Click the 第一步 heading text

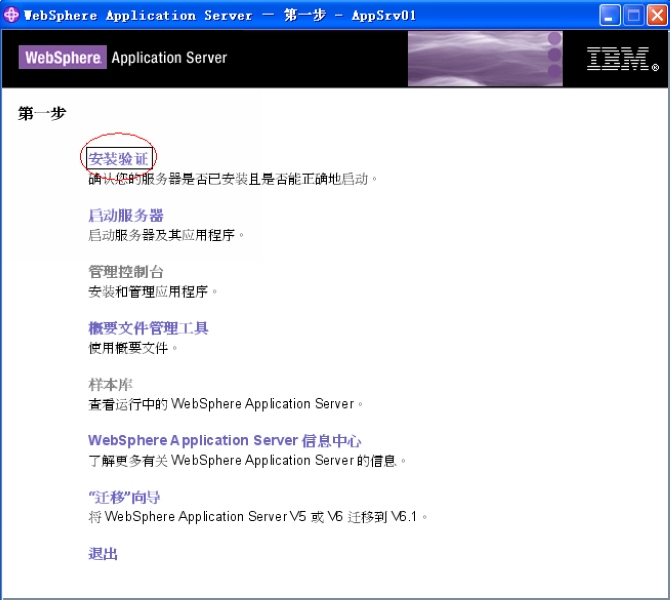tap(42, 114)
